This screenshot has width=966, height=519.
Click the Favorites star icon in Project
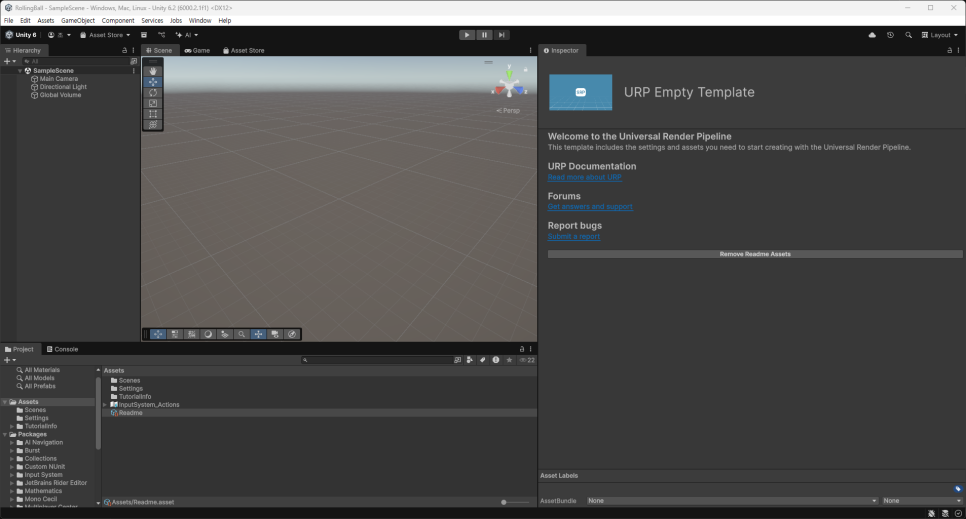[509, 360]
